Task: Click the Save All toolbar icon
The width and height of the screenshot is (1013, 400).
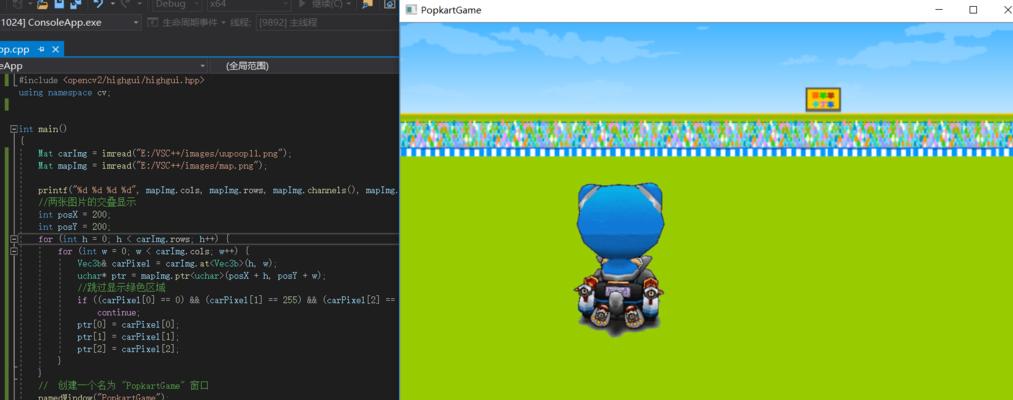Action: pos(76,4)
